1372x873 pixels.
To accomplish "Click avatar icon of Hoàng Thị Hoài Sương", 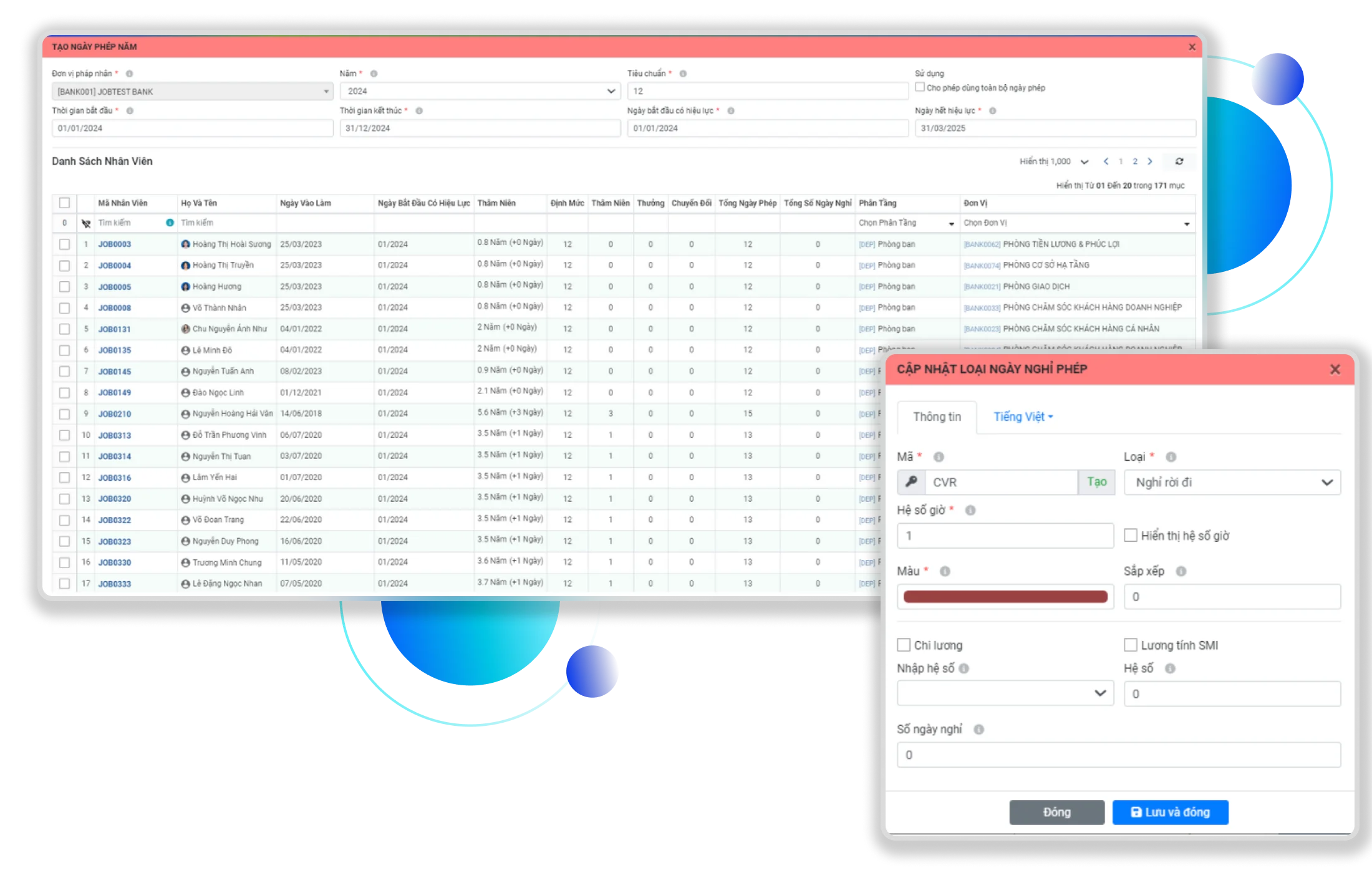I will click(x=185, y=244).
